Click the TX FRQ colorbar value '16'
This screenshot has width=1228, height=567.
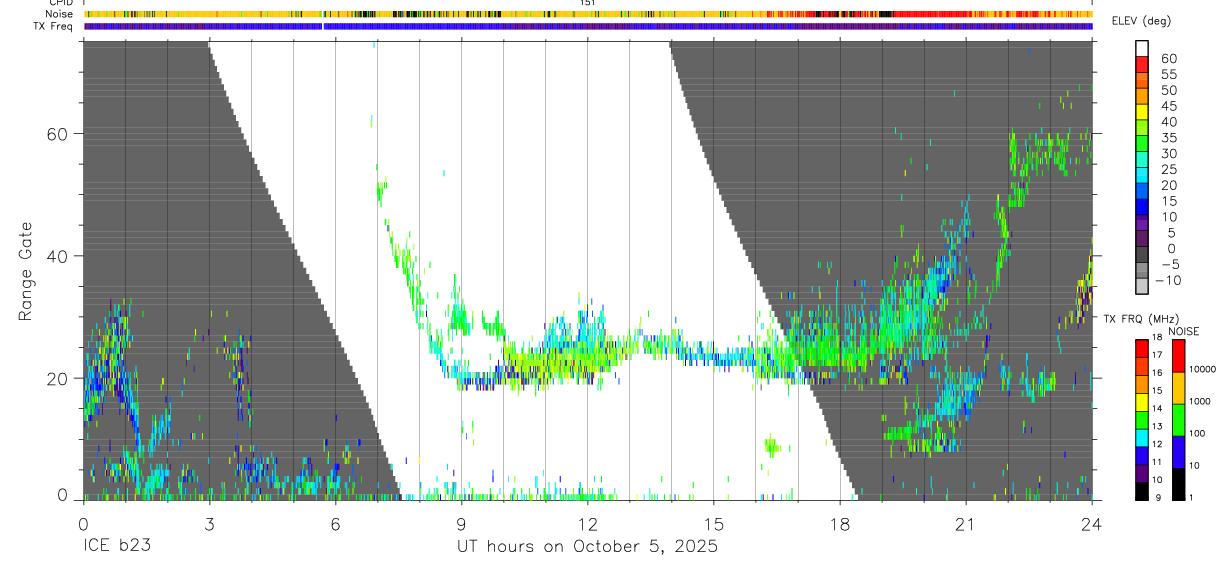[x=1156, y=372]
